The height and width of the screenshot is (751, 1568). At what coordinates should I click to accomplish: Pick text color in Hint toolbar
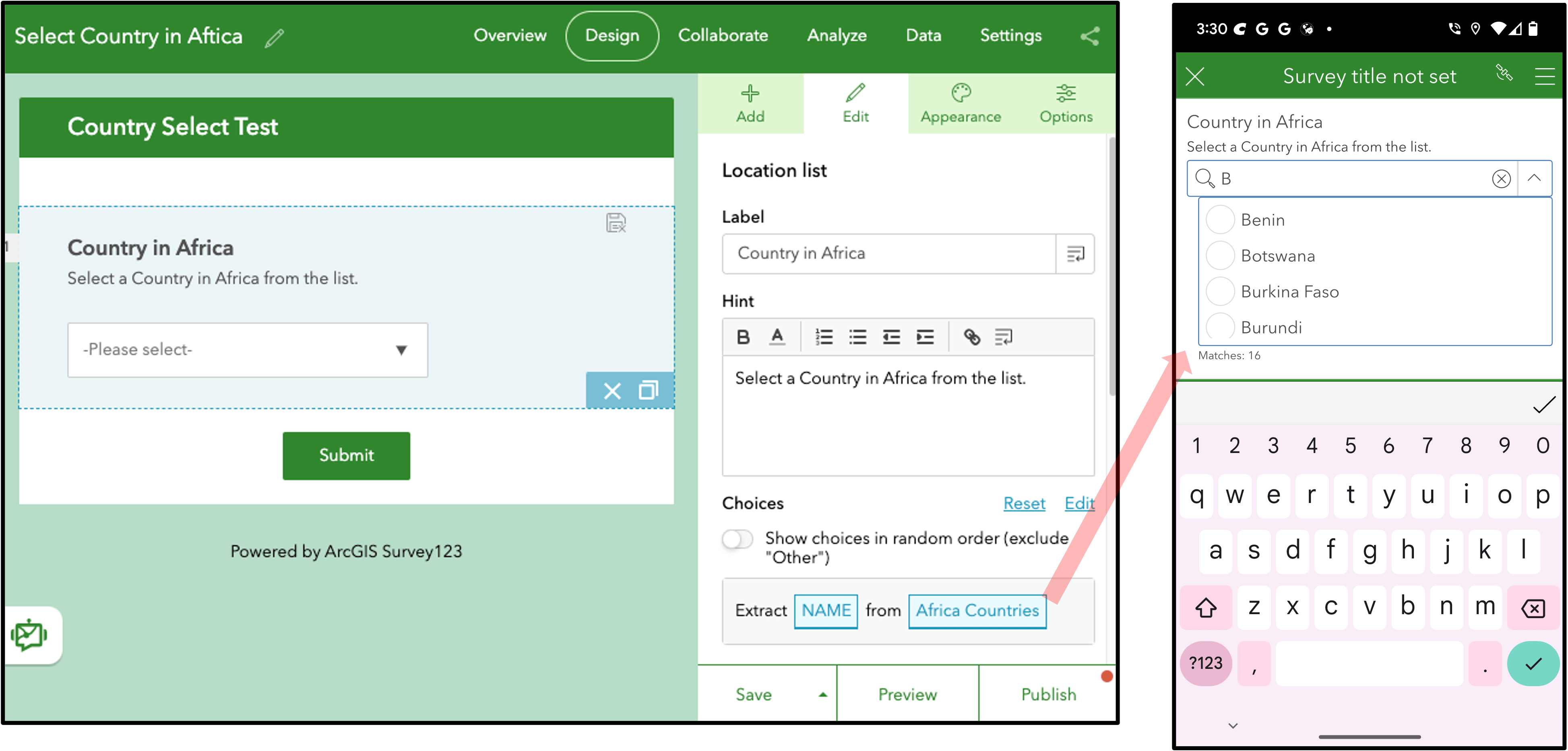777,337
